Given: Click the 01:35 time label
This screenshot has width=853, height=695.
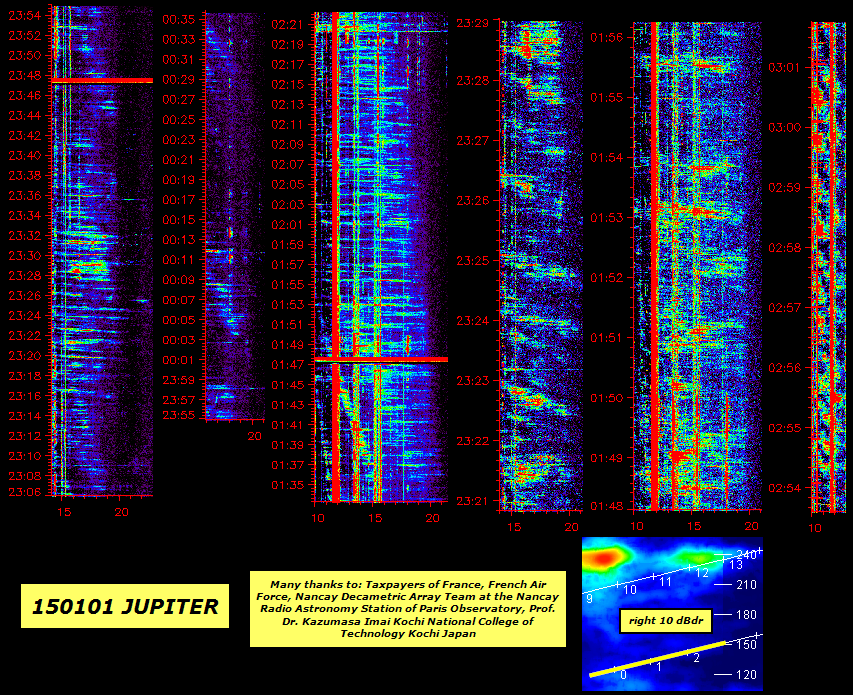Looking at the screenshot, I should point(288,485).
